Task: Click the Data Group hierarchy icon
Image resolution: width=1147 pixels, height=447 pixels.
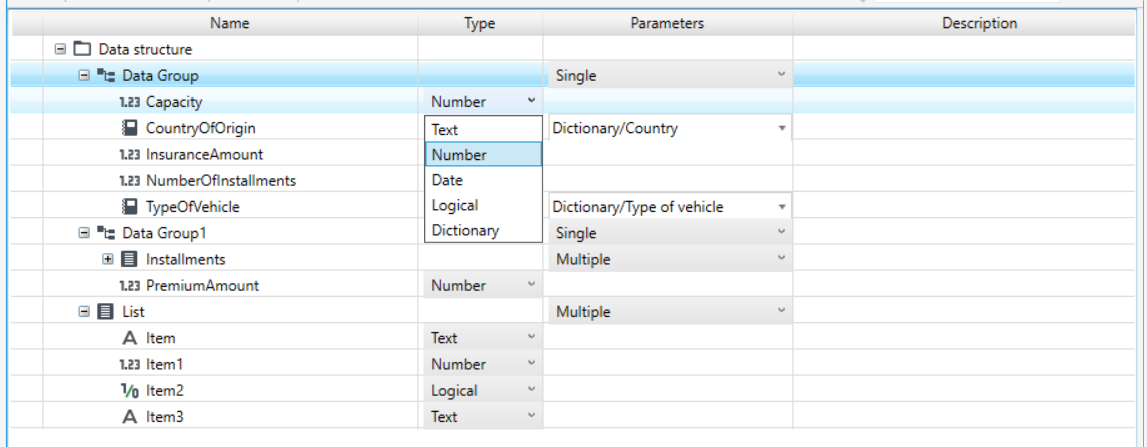Action: 106,75
